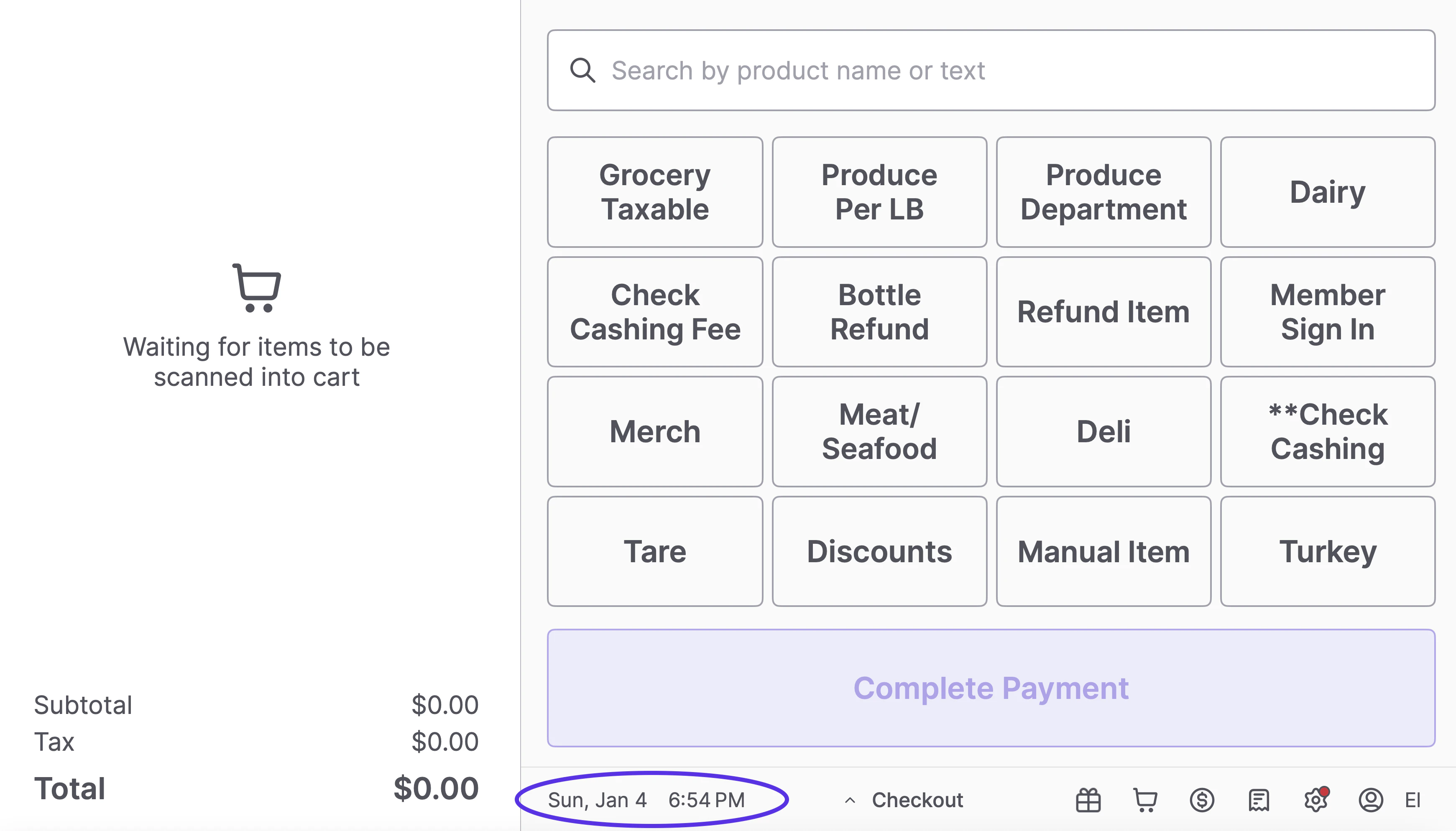Screen dimensions: 1456x831
Task: Open the receipts icon
Action: pos(1259,800)
